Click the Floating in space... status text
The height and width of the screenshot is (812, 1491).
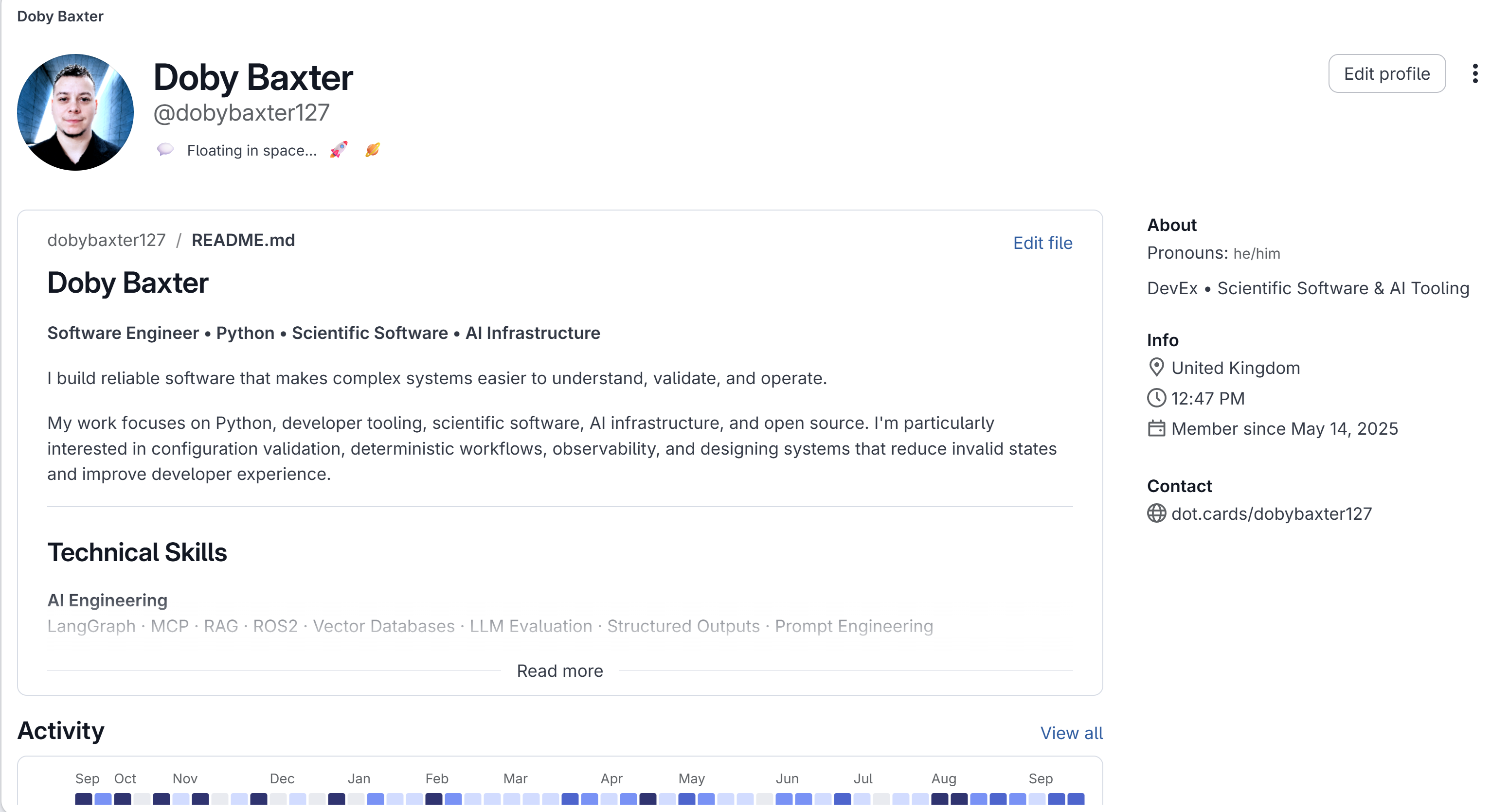pos(252,150)
